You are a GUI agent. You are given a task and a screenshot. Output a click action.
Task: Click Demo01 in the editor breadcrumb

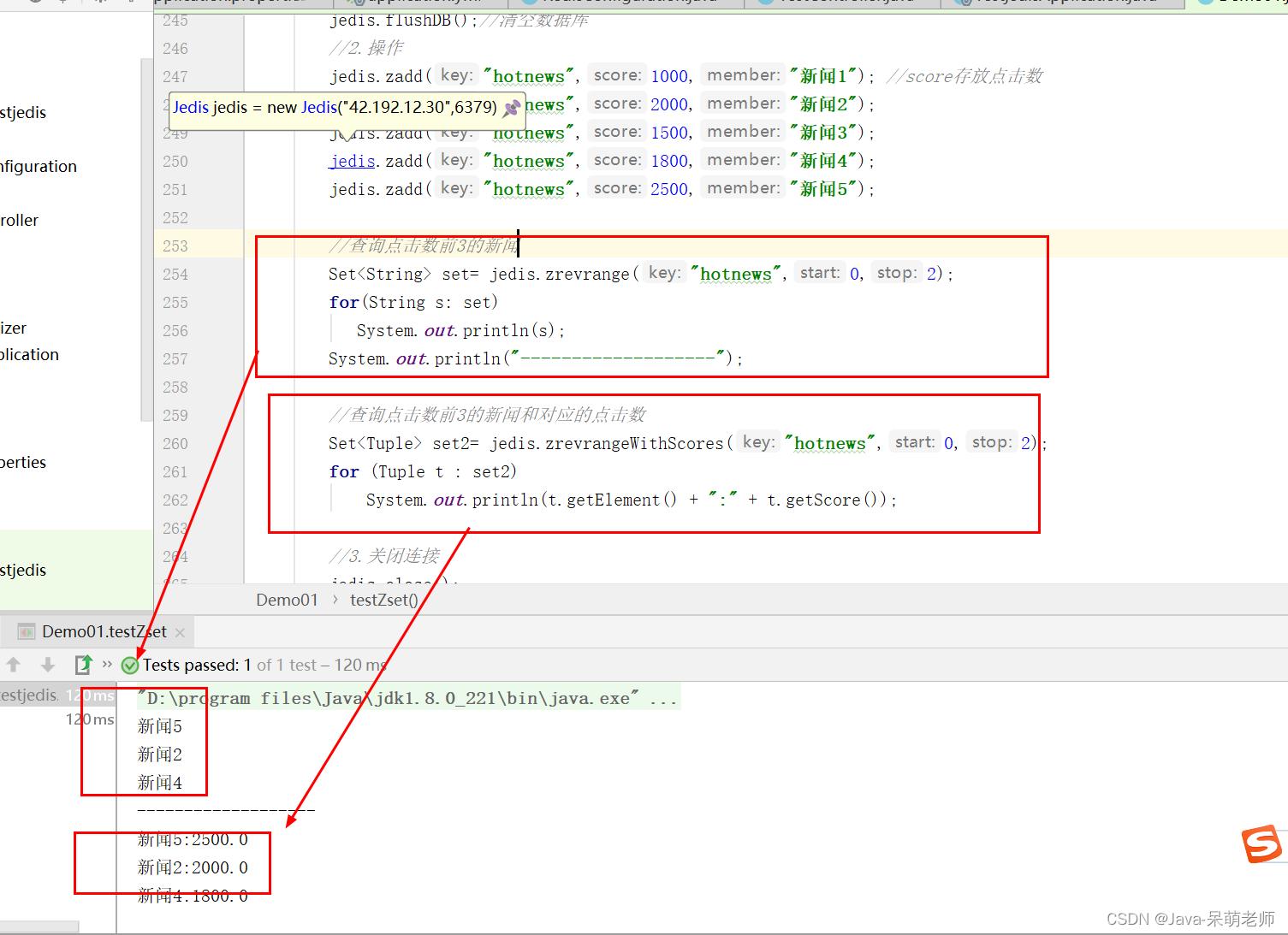287,600
